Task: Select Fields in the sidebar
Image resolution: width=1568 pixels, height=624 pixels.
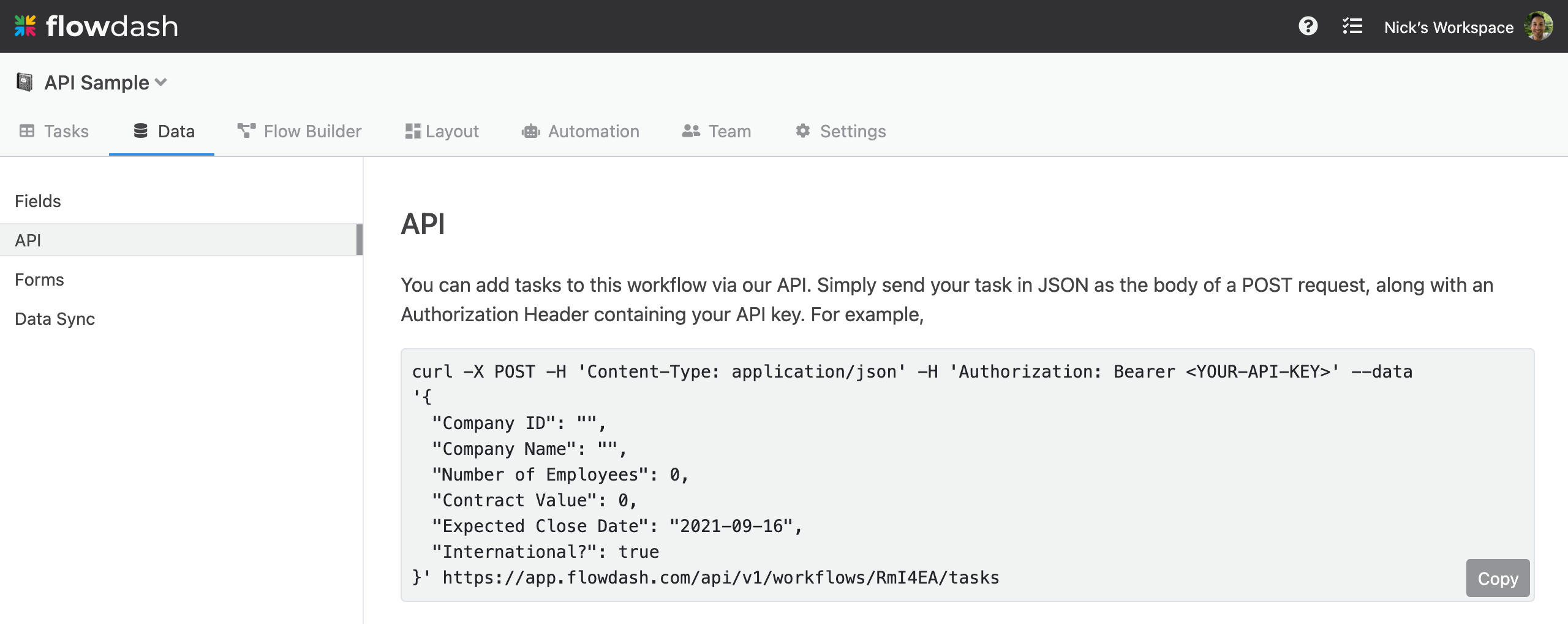Action: coord(181,201)
